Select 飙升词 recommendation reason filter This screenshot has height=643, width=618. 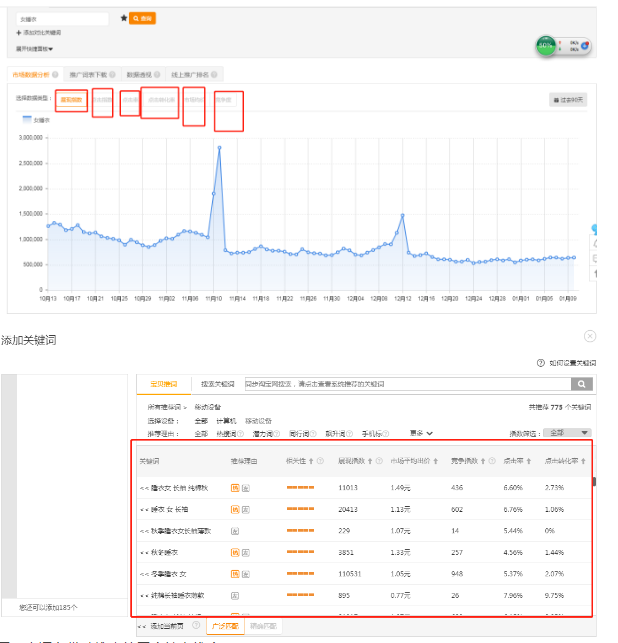335,434
